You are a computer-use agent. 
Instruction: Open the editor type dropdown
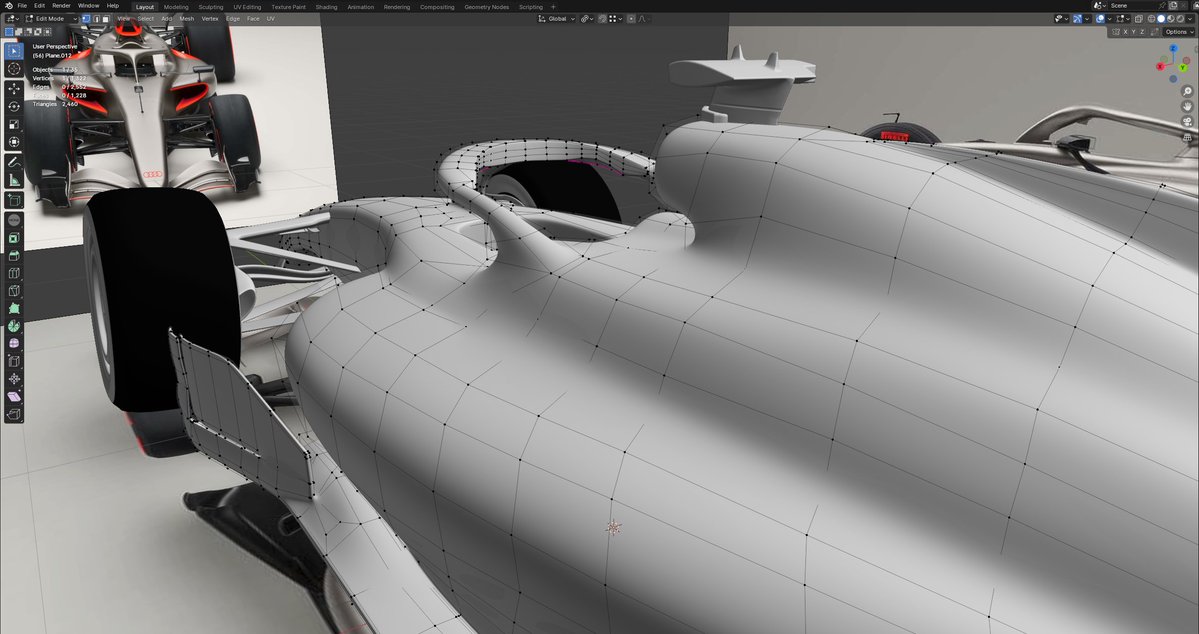click(12, 18)
